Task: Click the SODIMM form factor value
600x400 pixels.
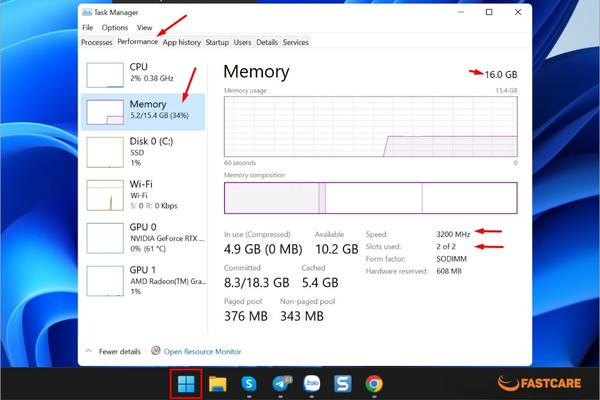Action: pyautogui.click(x=452, y=259)
